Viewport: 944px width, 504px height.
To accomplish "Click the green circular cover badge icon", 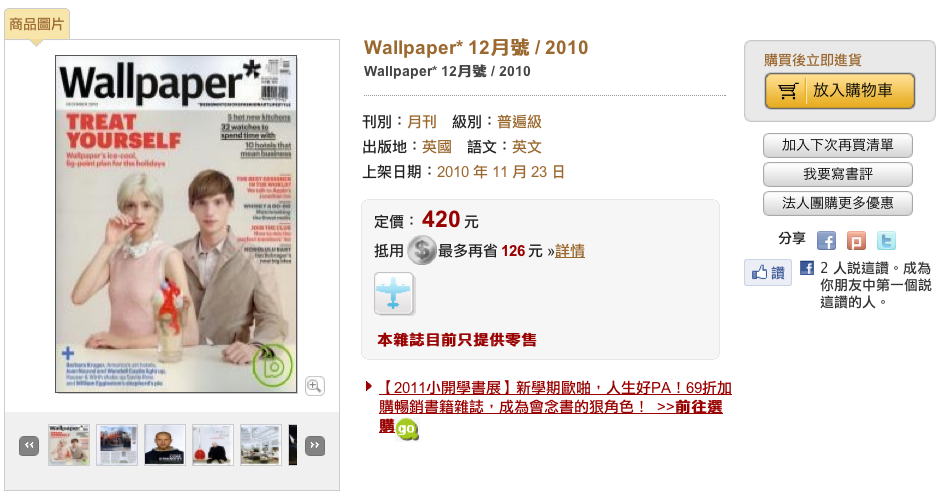I will tap(272, 365).
